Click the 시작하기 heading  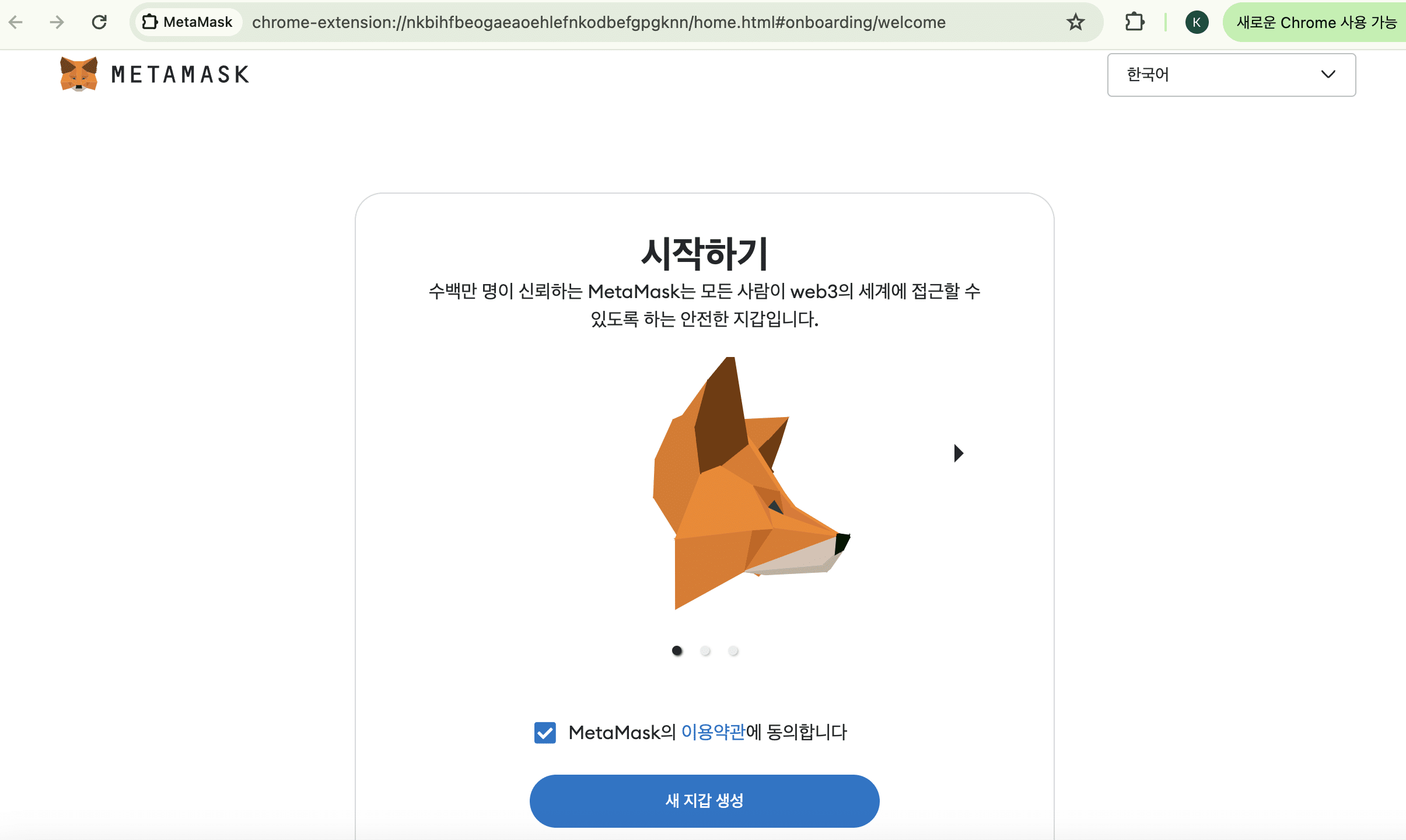(x=704, y=254)
